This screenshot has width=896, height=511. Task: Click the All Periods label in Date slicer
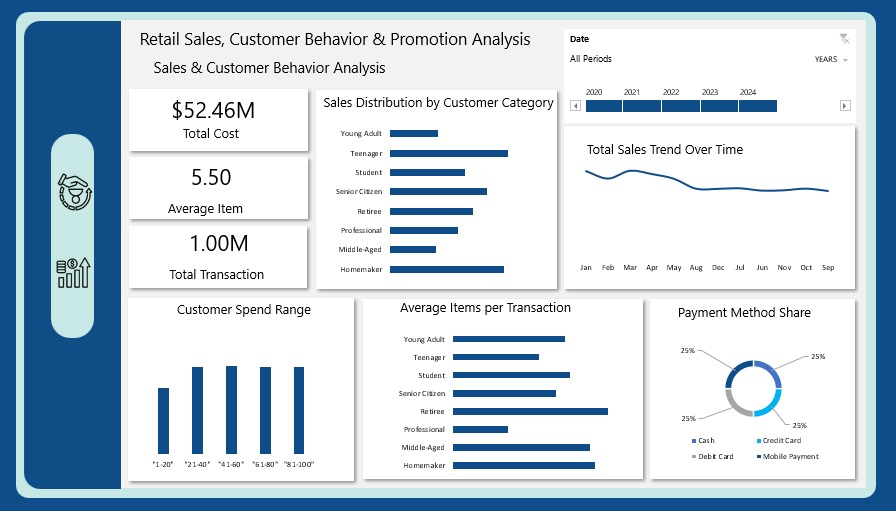tap(590, 59)
